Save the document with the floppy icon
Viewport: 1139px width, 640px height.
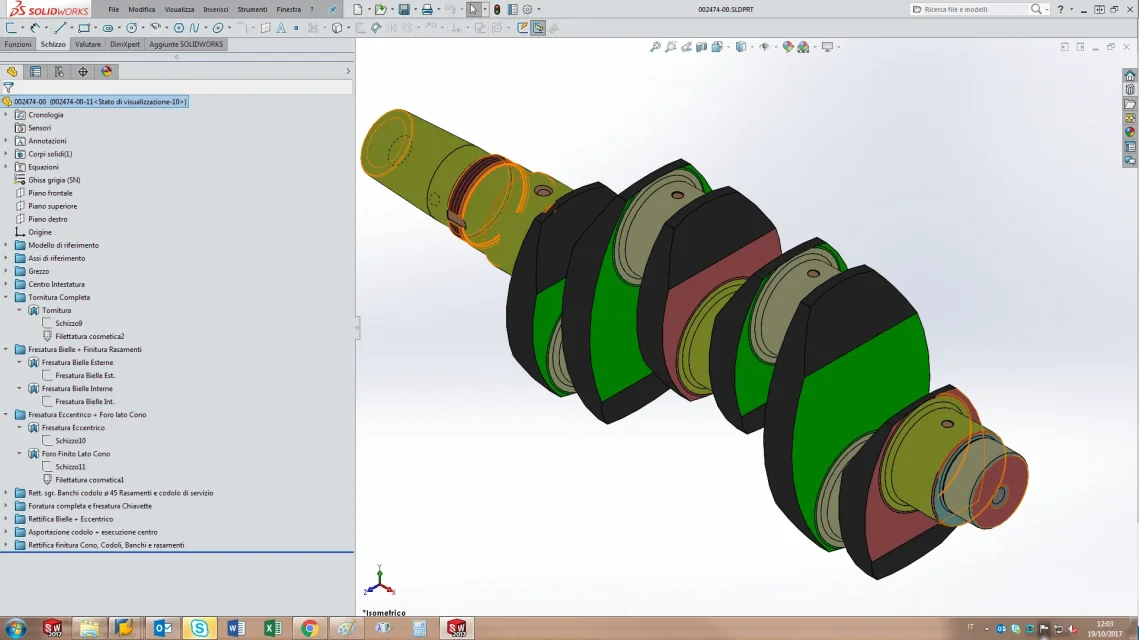[404, 9]
